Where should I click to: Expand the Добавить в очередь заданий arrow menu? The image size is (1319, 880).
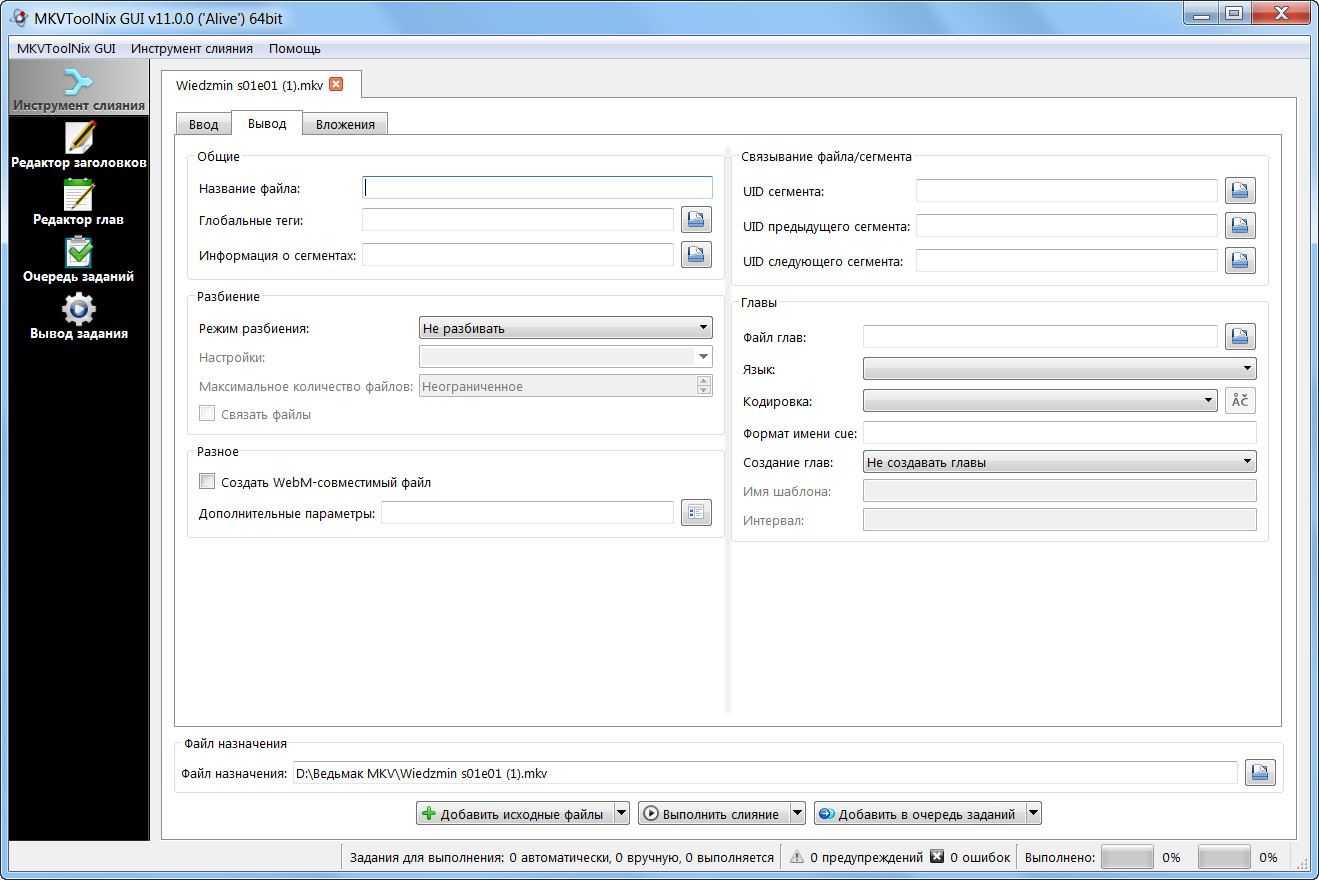[x=1033, y=813]
